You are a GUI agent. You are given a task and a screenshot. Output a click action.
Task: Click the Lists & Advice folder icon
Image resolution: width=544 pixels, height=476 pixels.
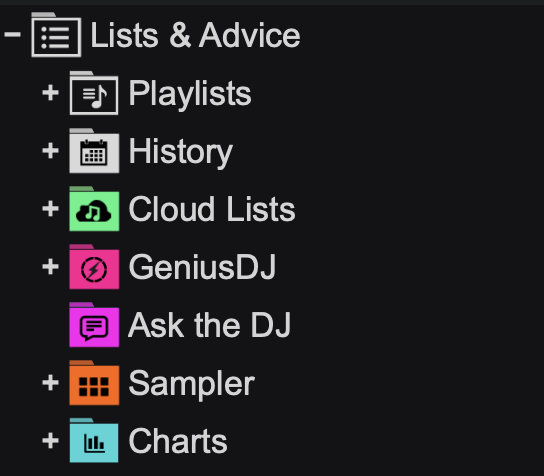(56, 35)
